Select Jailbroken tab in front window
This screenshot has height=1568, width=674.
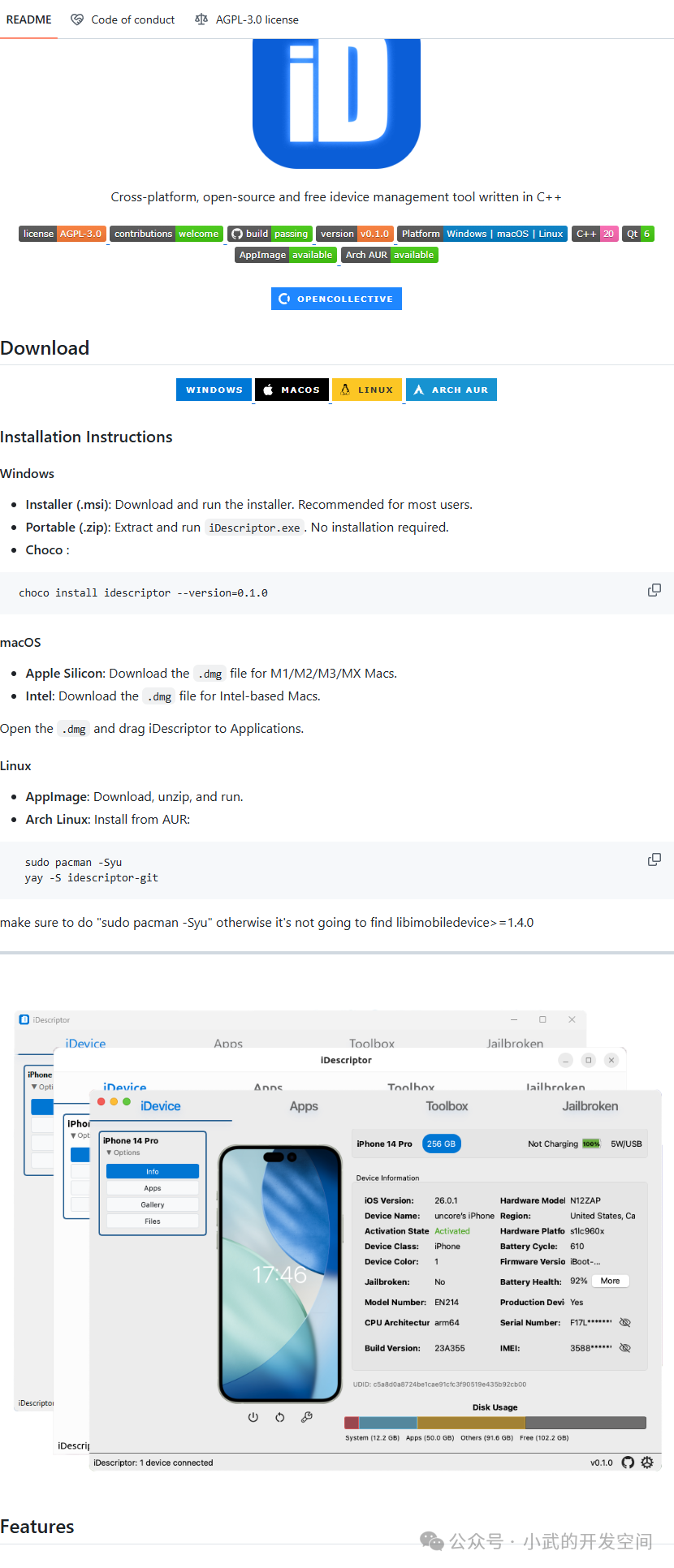pyautogui.click(x=590, y=1106)
